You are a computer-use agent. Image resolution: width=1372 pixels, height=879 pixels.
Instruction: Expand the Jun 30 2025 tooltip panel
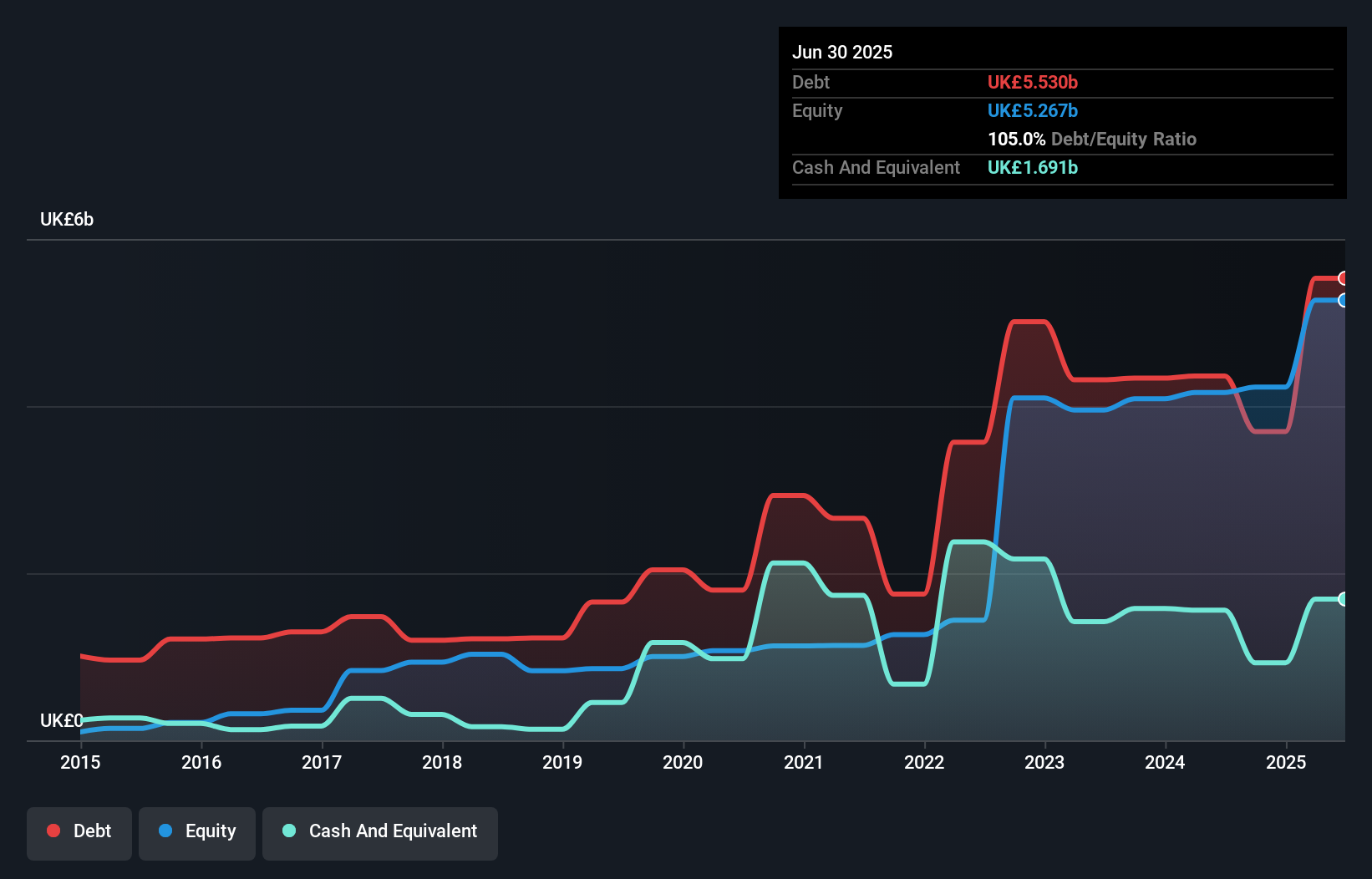pyautogui.click(x=842, y=52)
